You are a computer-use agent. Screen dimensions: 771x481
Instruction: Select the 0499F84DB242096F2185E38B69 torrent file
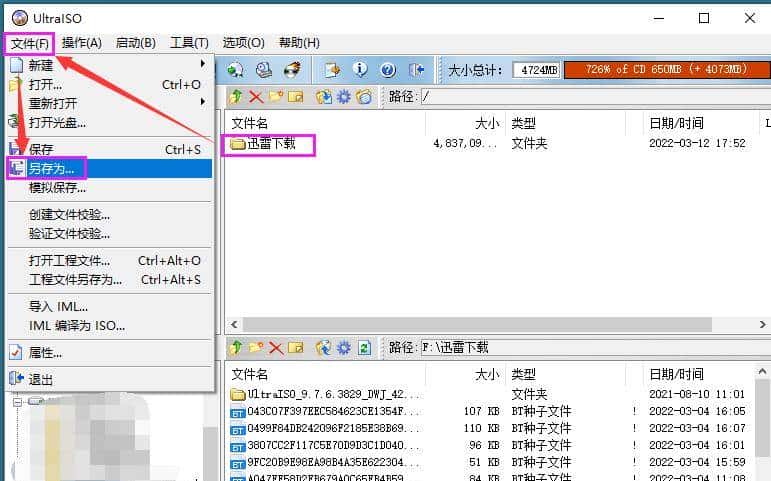(x=325, y=428)
